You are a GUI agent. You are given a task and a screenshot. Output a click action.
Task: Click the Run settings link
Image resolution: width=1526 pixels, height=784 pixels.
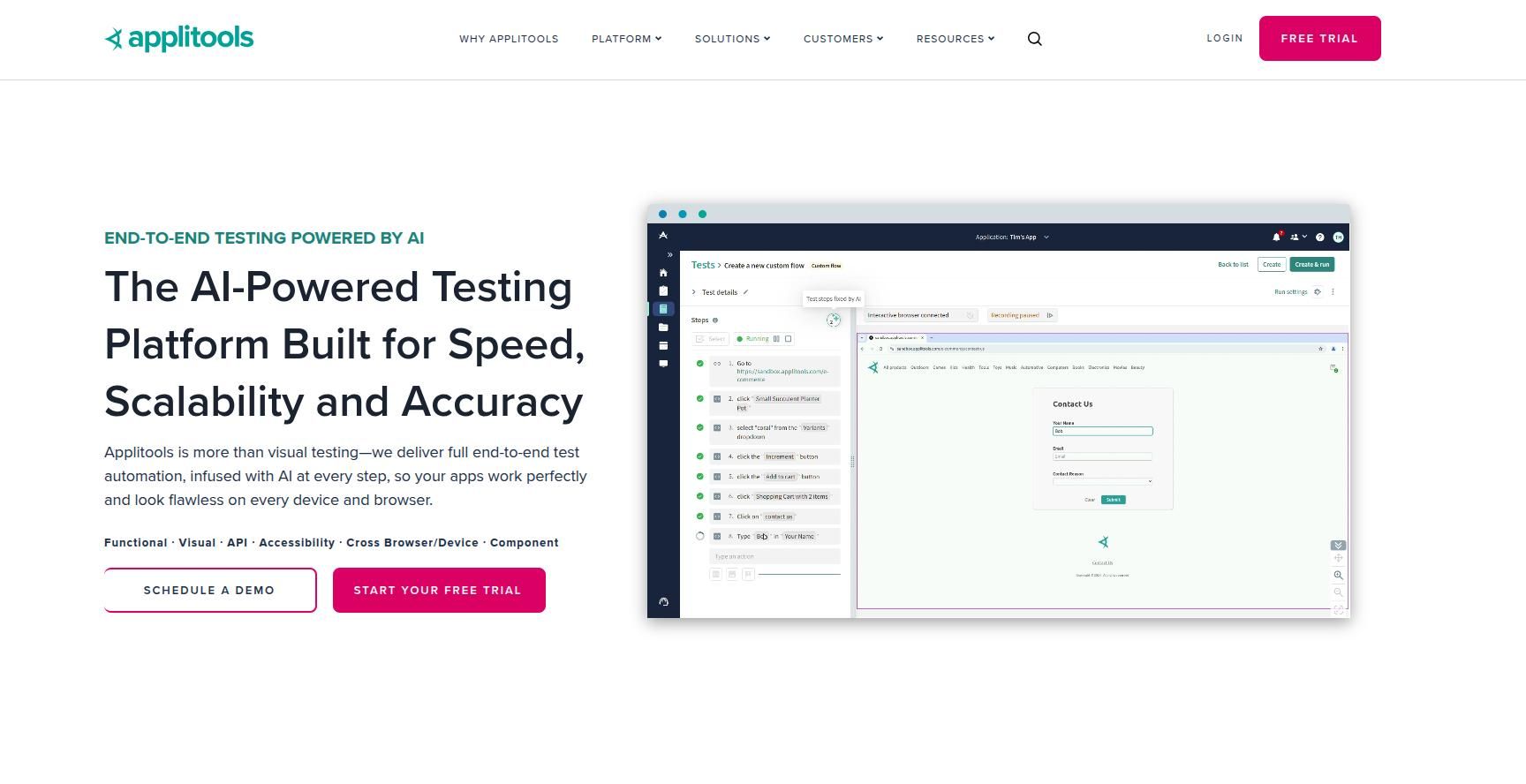click(1290, 292)
